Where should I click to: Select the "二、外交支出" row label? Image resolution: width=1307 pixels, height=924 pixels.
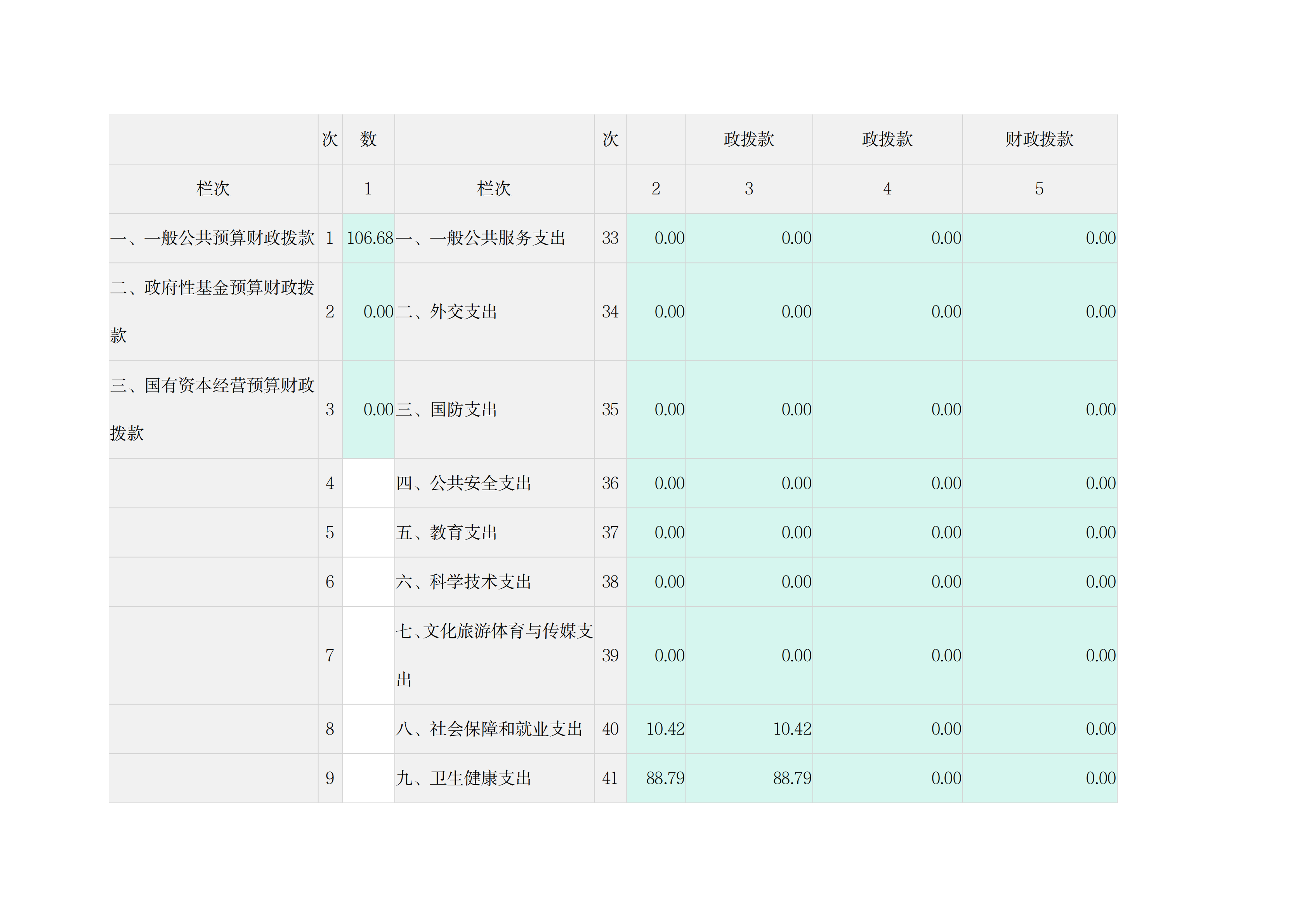(494, 312)
